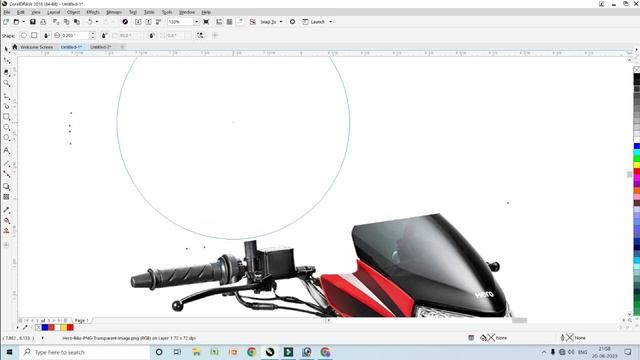Toggle Show rulers button
640x360 pixels.
(x=219, y=22)
